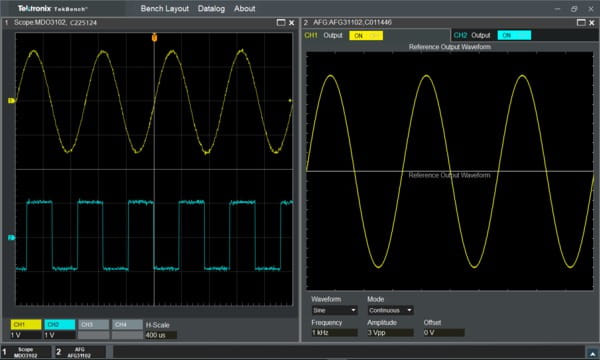Select the AFG CH1 tab
Viewport: 600px width, 360px height.
(x=311, y=35)
